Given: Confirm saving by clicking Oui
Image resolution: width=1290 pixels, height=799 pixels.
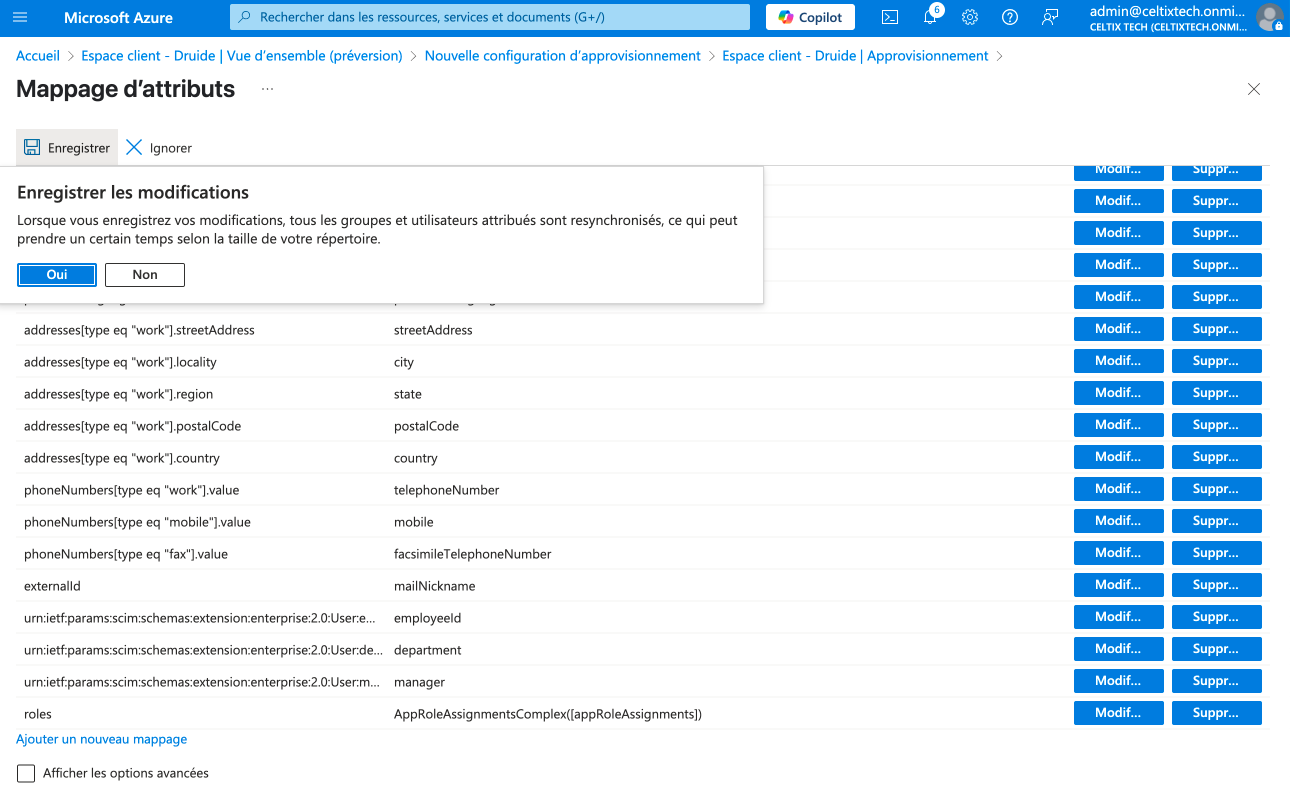Looking at the screenshot, I should click(x=57, y=275).
